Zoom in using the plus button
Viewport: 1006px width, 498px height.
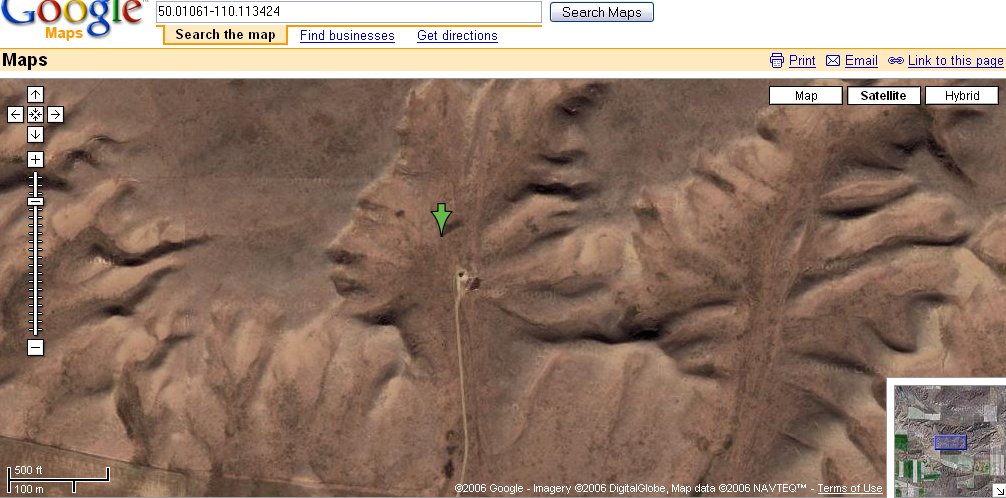(x=35, y=159)
